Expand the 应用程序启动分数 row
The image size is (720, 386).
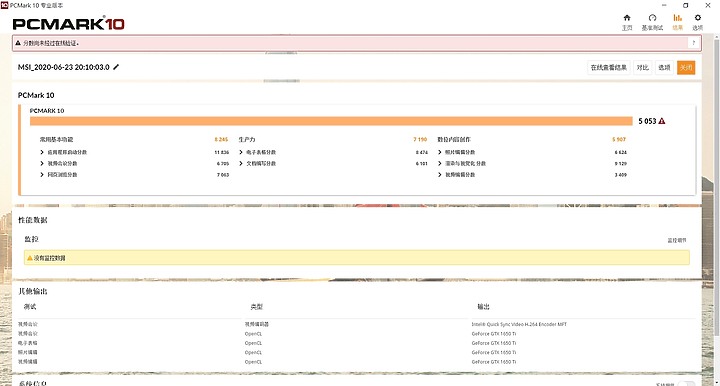[x=42, y=152]
